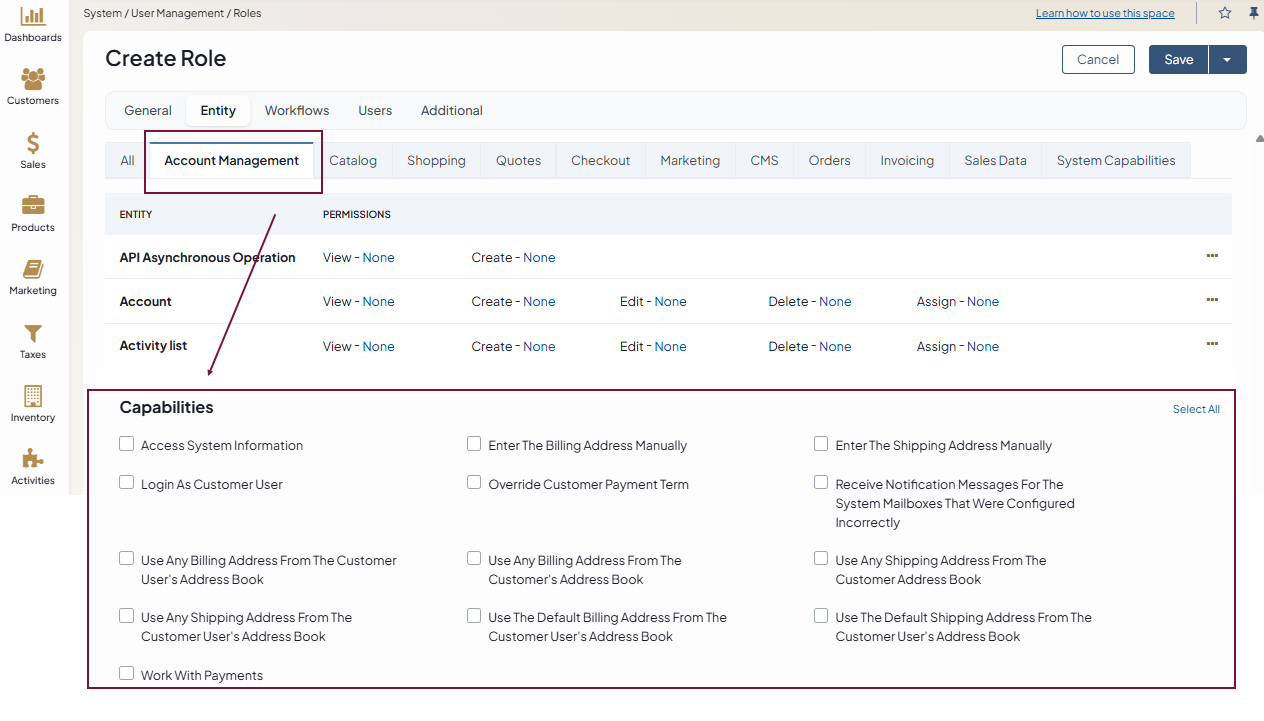The height and width of the screenshot is (721, 1264).
Task: Enable Access System Information checkbox
Action: (x=127, y=444)
